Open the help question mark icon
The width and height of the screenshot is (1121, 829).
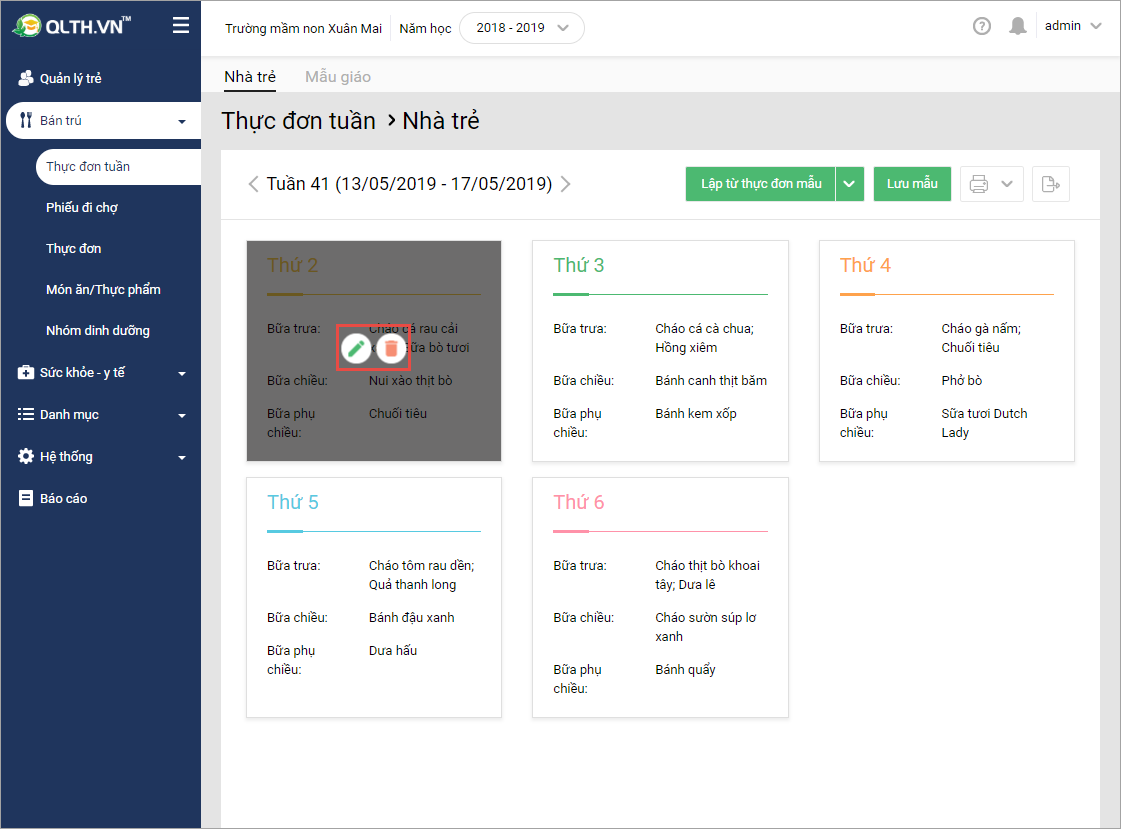pyautogui.click(x=982, y=26)
